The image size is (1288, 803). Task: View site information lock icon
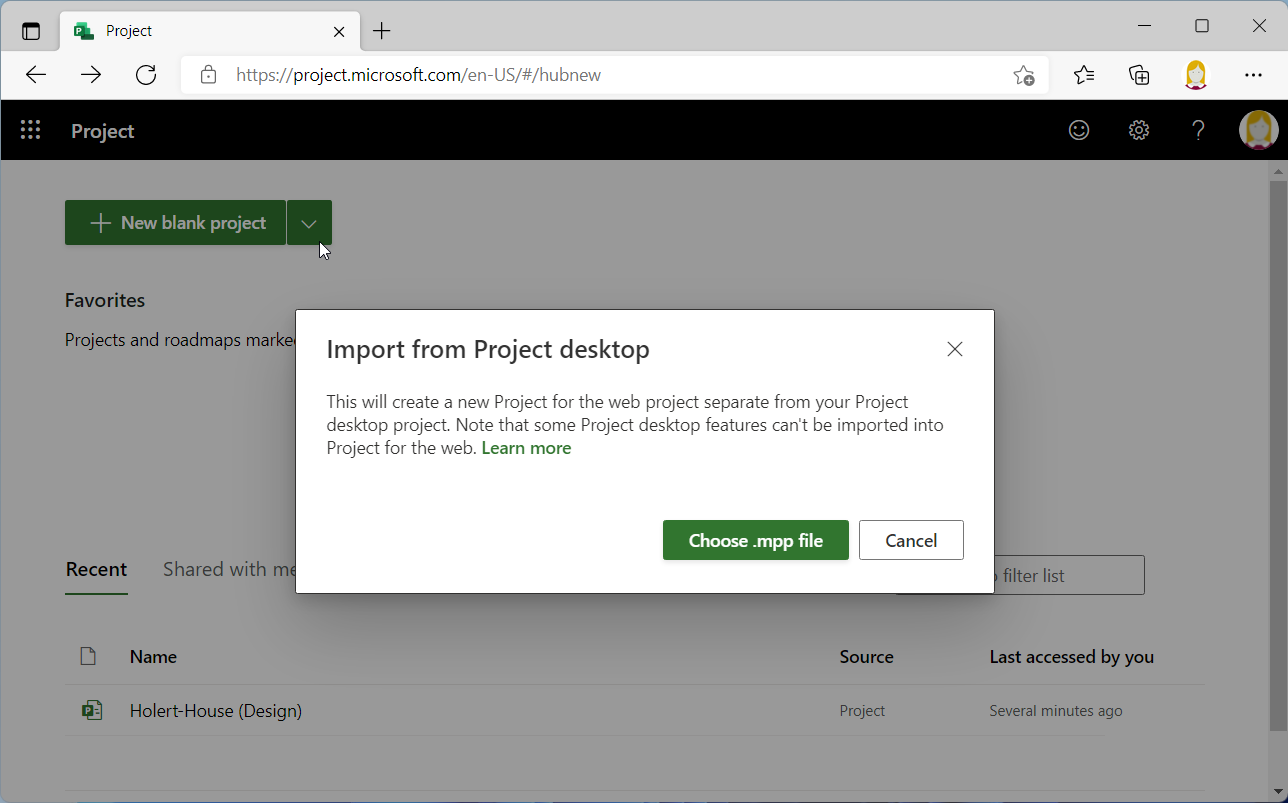point(208,75)
